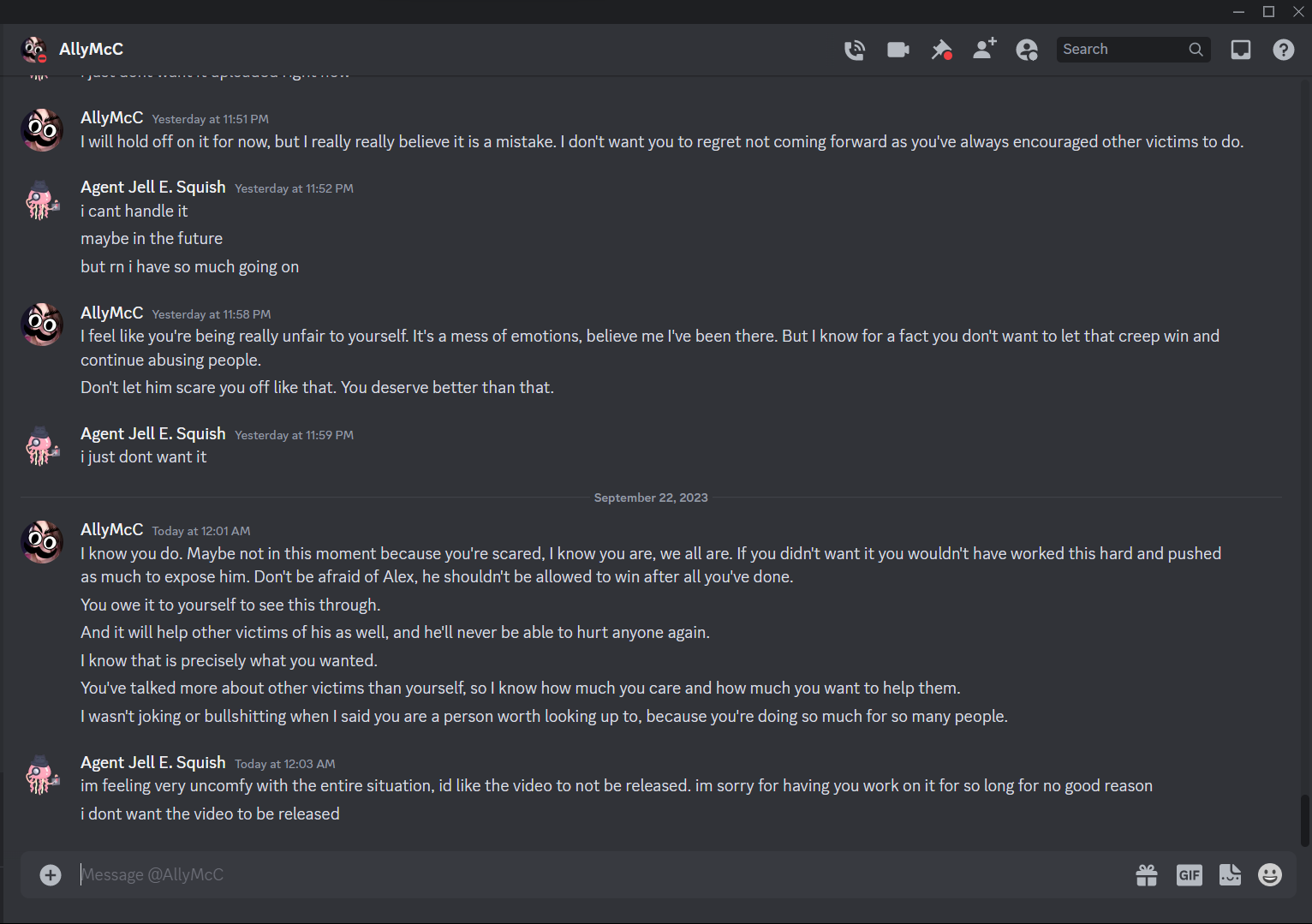Open the gift picker
Screen dimensions: 1312x924
pos(1146,874)
